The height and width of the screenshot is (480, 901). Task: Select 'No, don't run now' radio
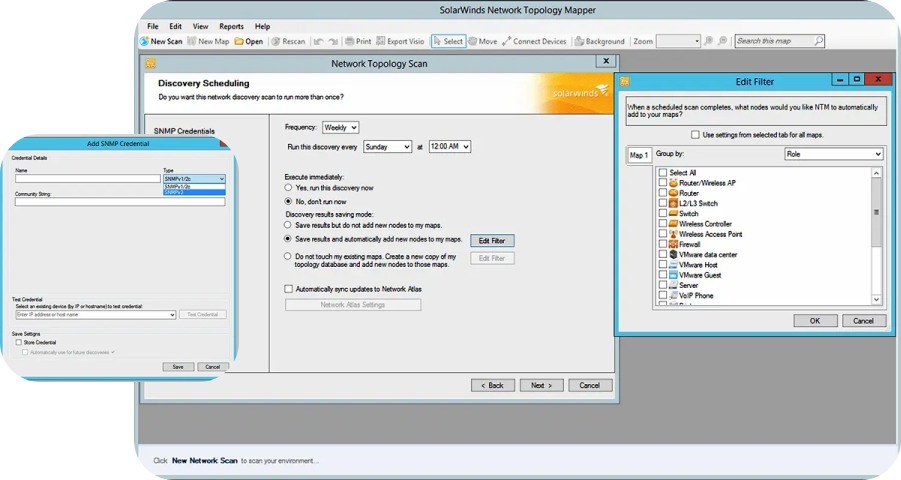click(288, 202)
